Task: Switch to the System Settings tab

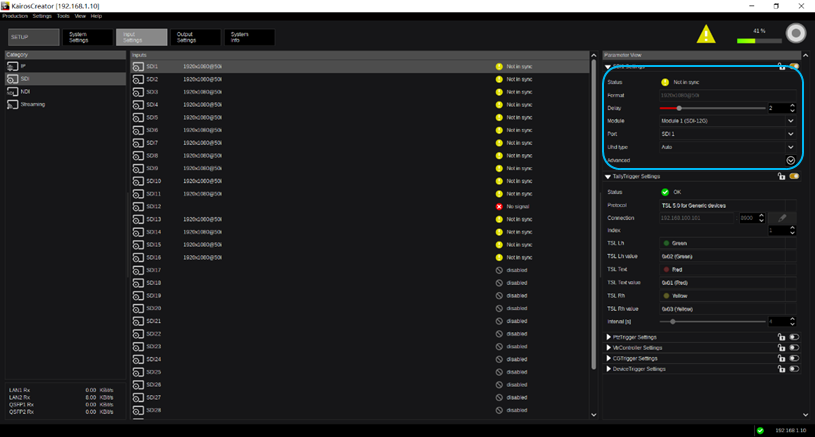Action: coord(87,37)
